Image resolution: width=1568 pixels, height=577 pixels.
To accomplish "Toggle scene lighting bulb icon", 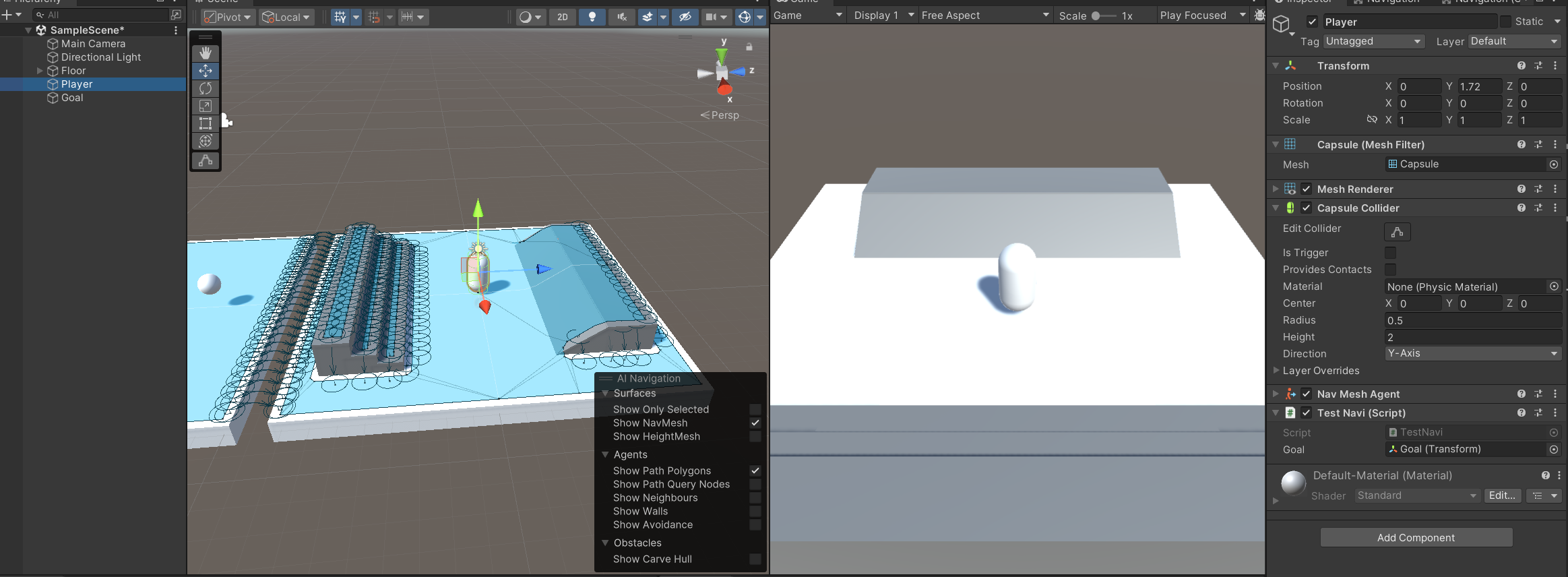I will pyautogui.click(x=592, y=17).
